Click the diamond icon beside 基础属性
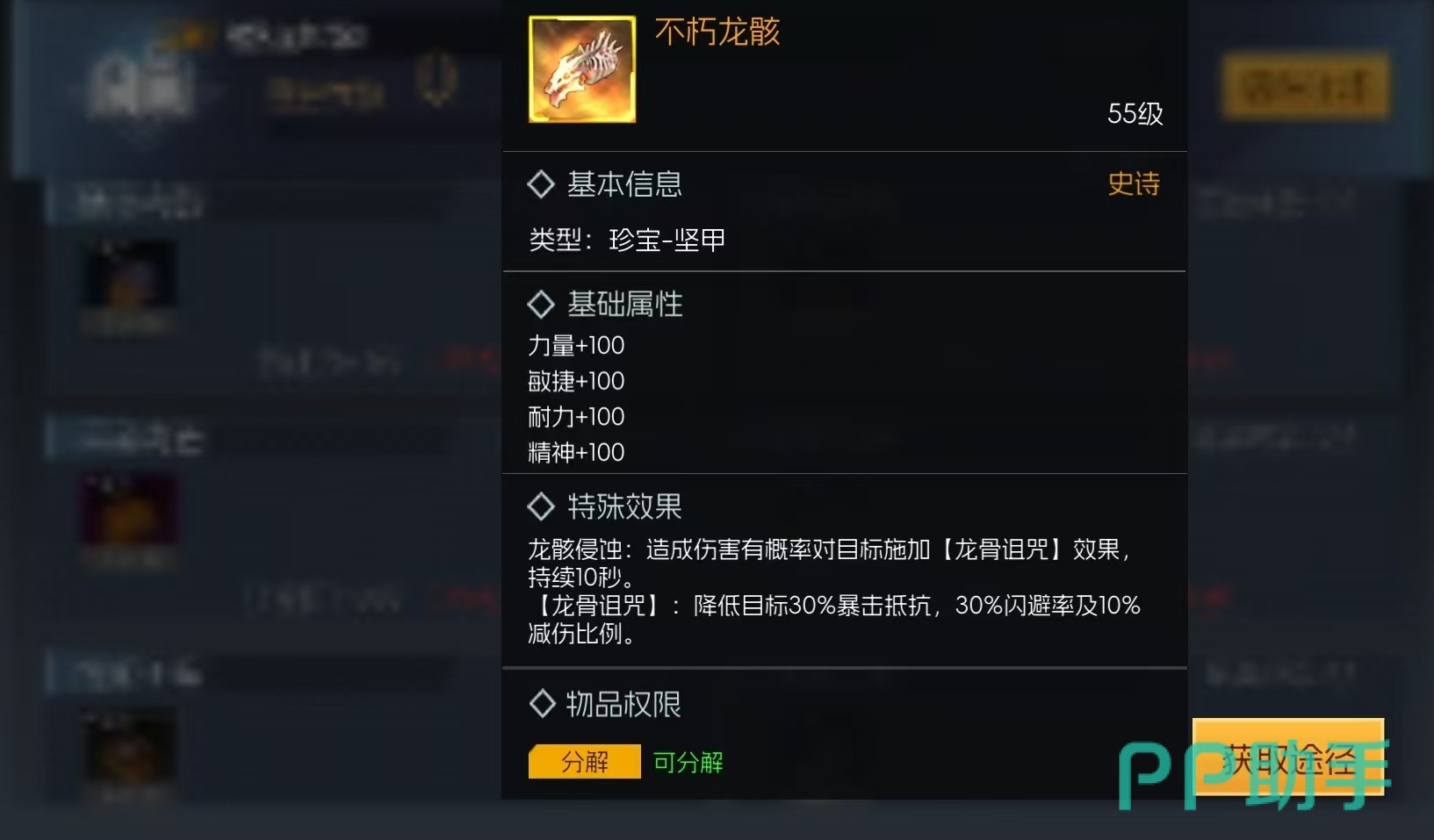 point(540,305)
